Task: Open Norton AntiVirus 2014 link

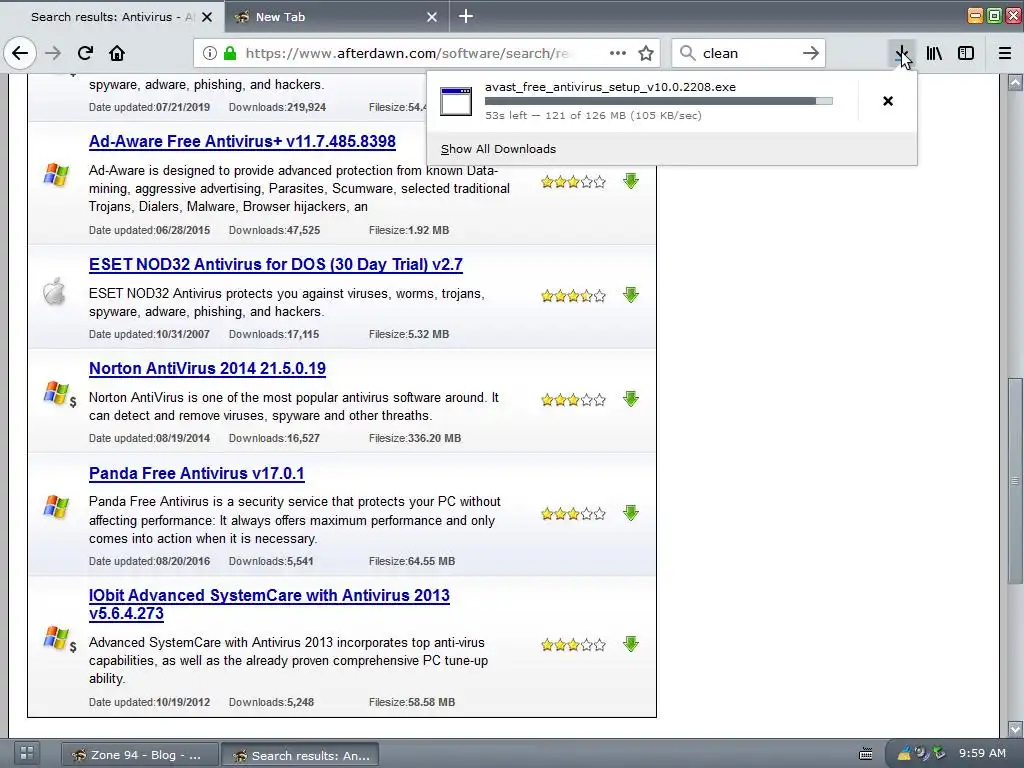Action: 207,368
